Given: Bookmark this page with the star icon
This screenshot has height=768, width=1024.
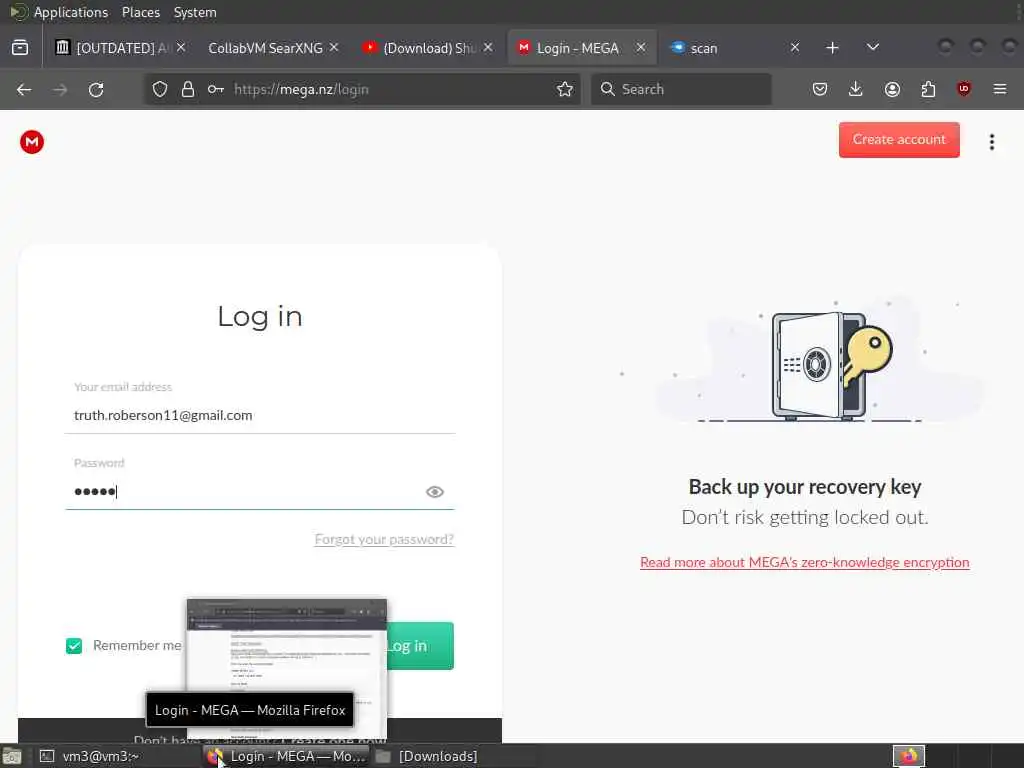Looking at the screenshot, I should click(x=565, y=89).
